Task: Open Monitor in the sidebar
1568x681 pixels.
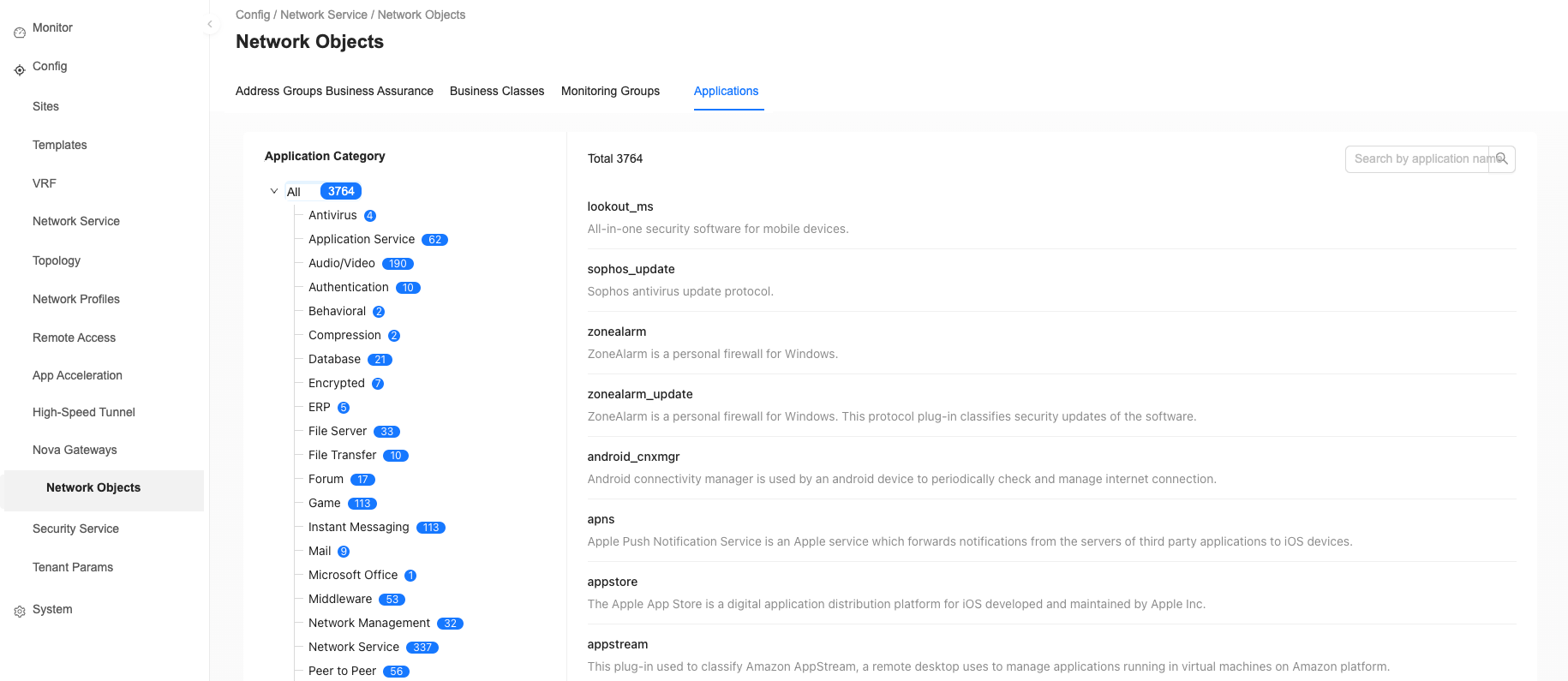Action: (x=52, y=27)
